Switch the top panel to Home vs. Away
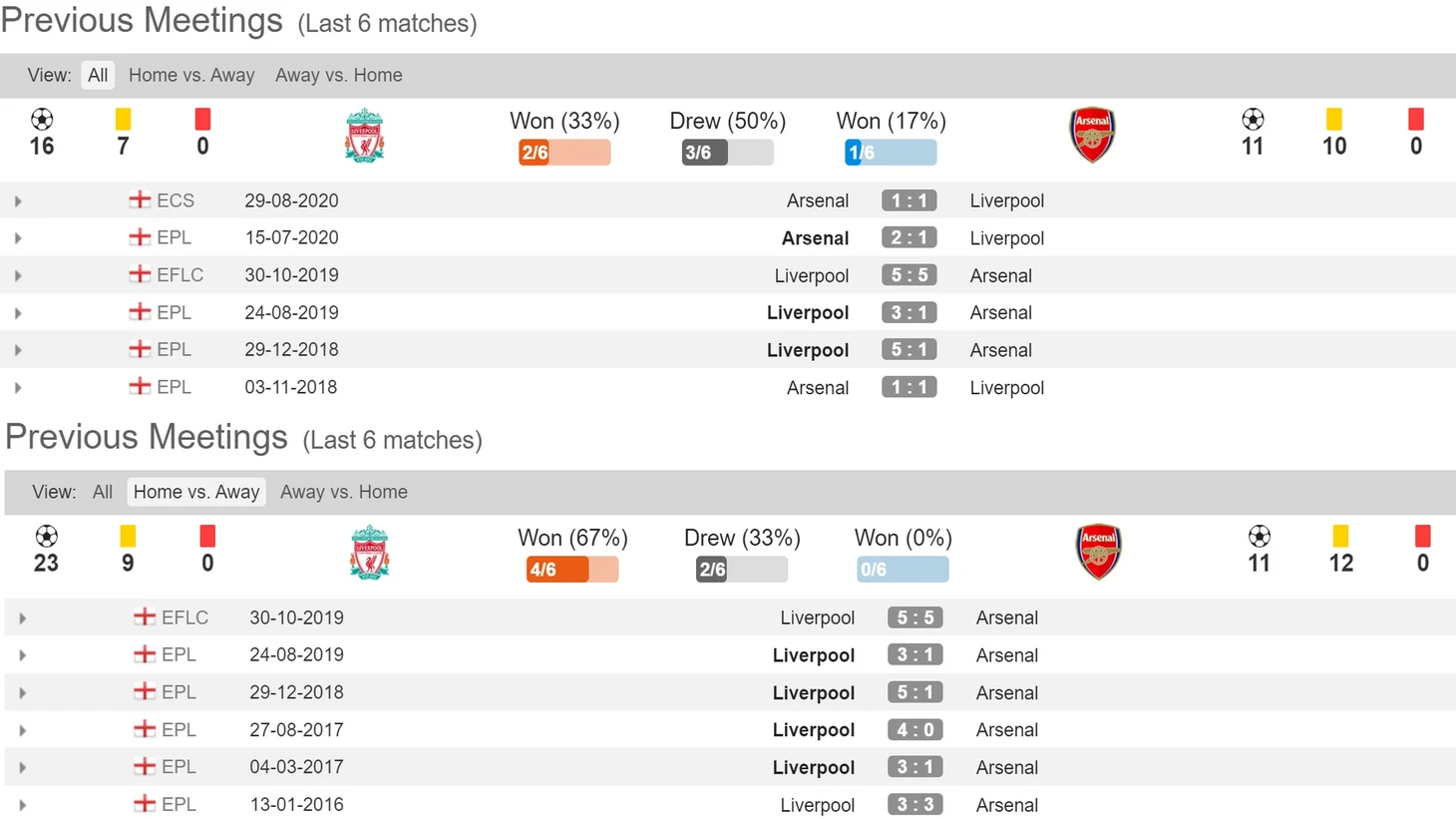This screenshot has width=1456, height=819. tap(191, 75)
